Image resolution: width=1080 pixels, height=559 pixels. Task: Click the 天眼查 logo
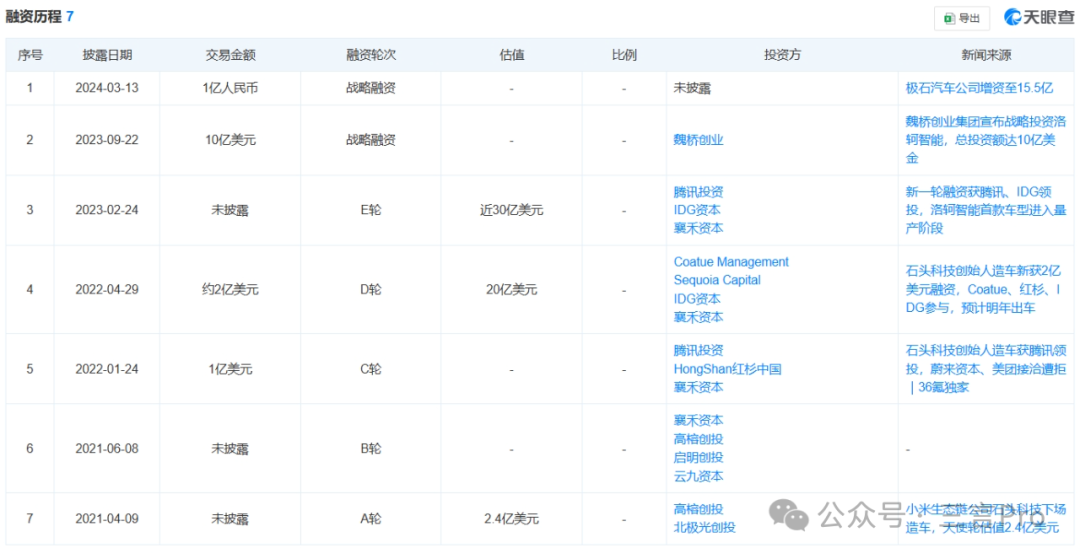pyautogui.click(x=1039, y=17)
